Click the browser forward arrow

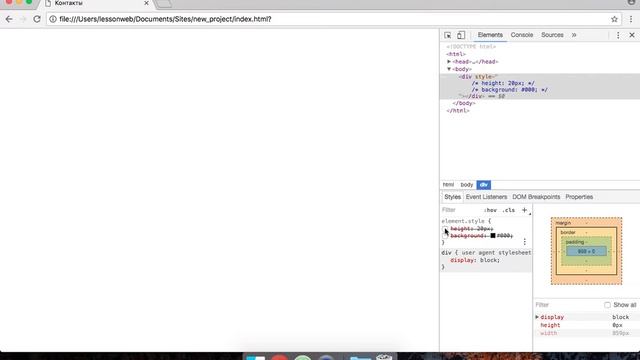coord(23,19)
